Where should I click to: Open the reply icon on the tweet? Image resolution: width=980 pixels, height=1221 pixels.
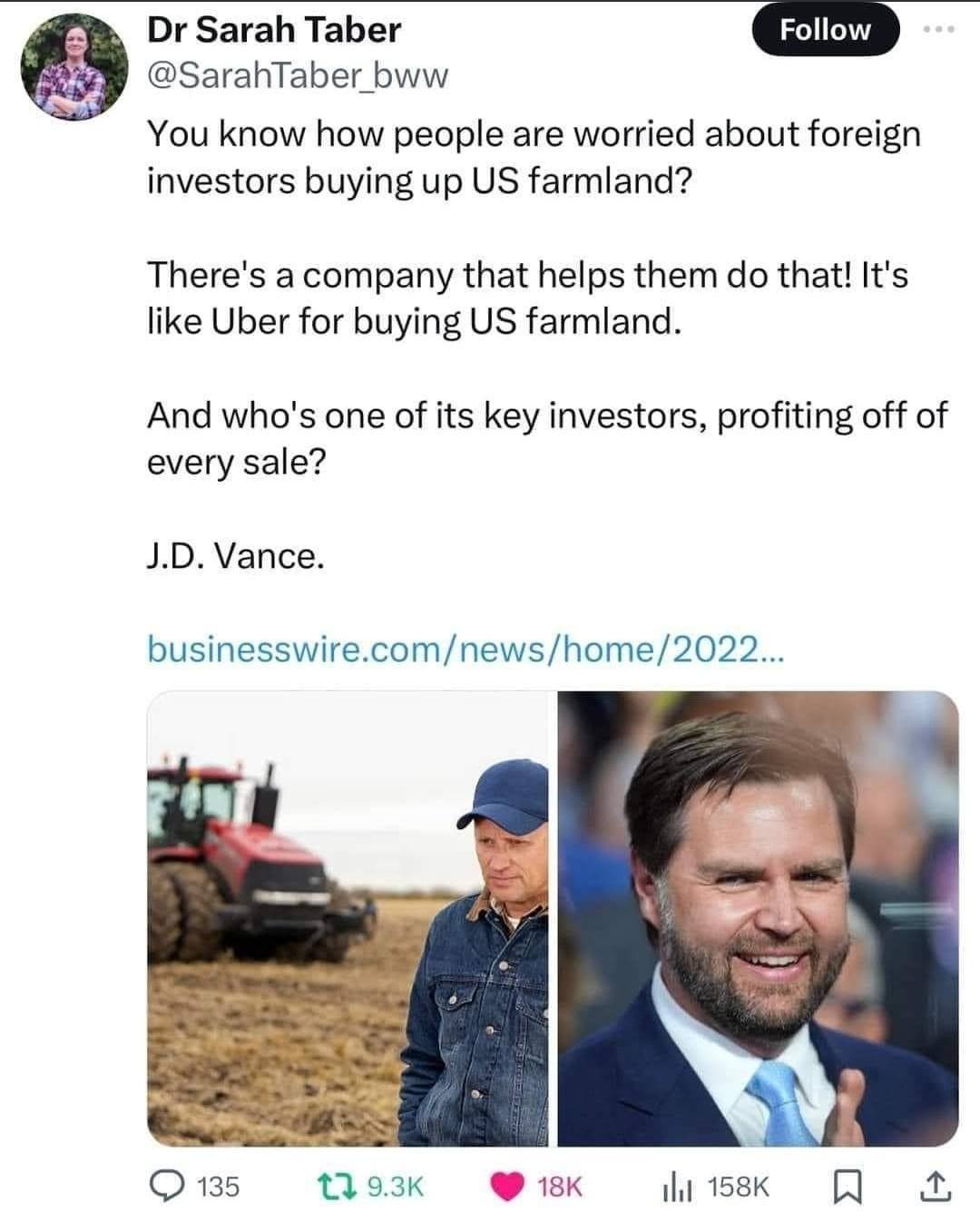(x=169, y=1184)
